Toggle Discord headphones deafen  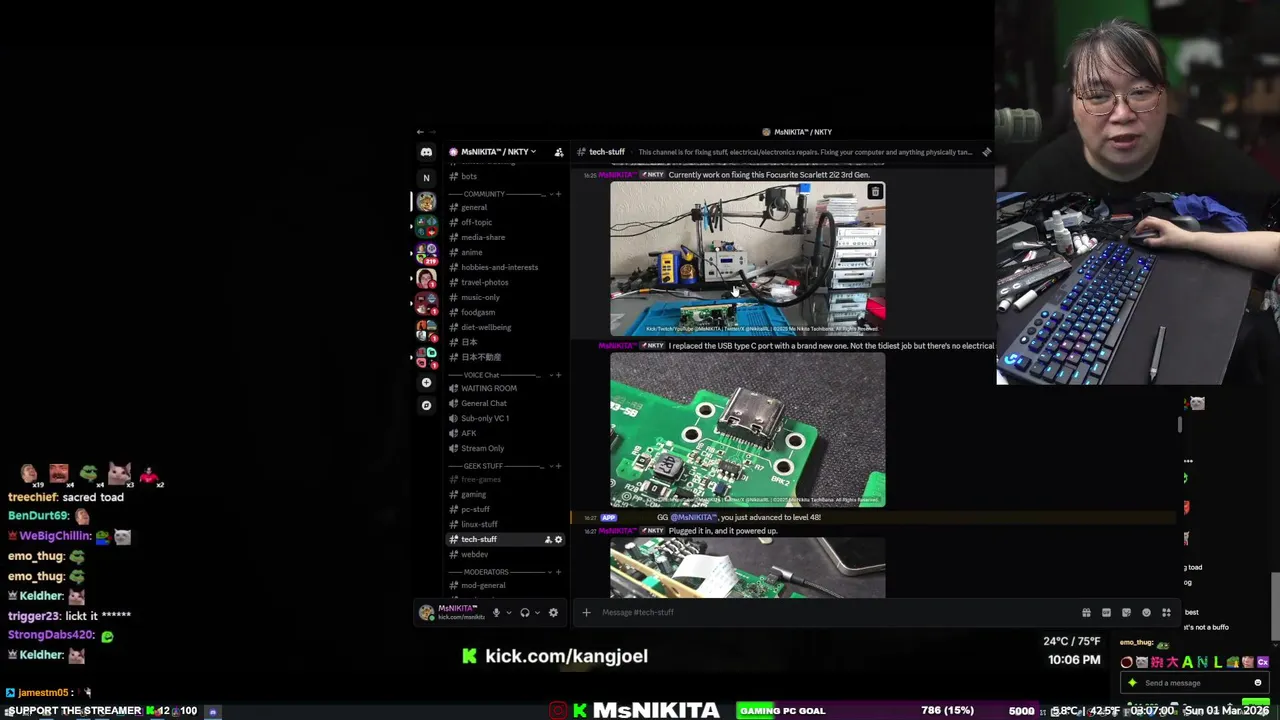[524, 613]
